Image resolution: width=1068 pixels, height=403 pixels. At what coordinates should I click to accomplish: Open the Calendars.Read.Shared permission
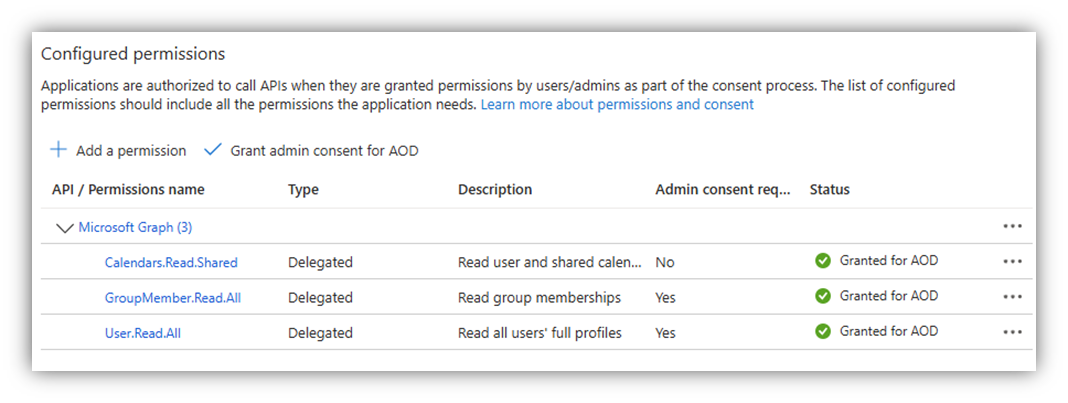coord(171,262)
